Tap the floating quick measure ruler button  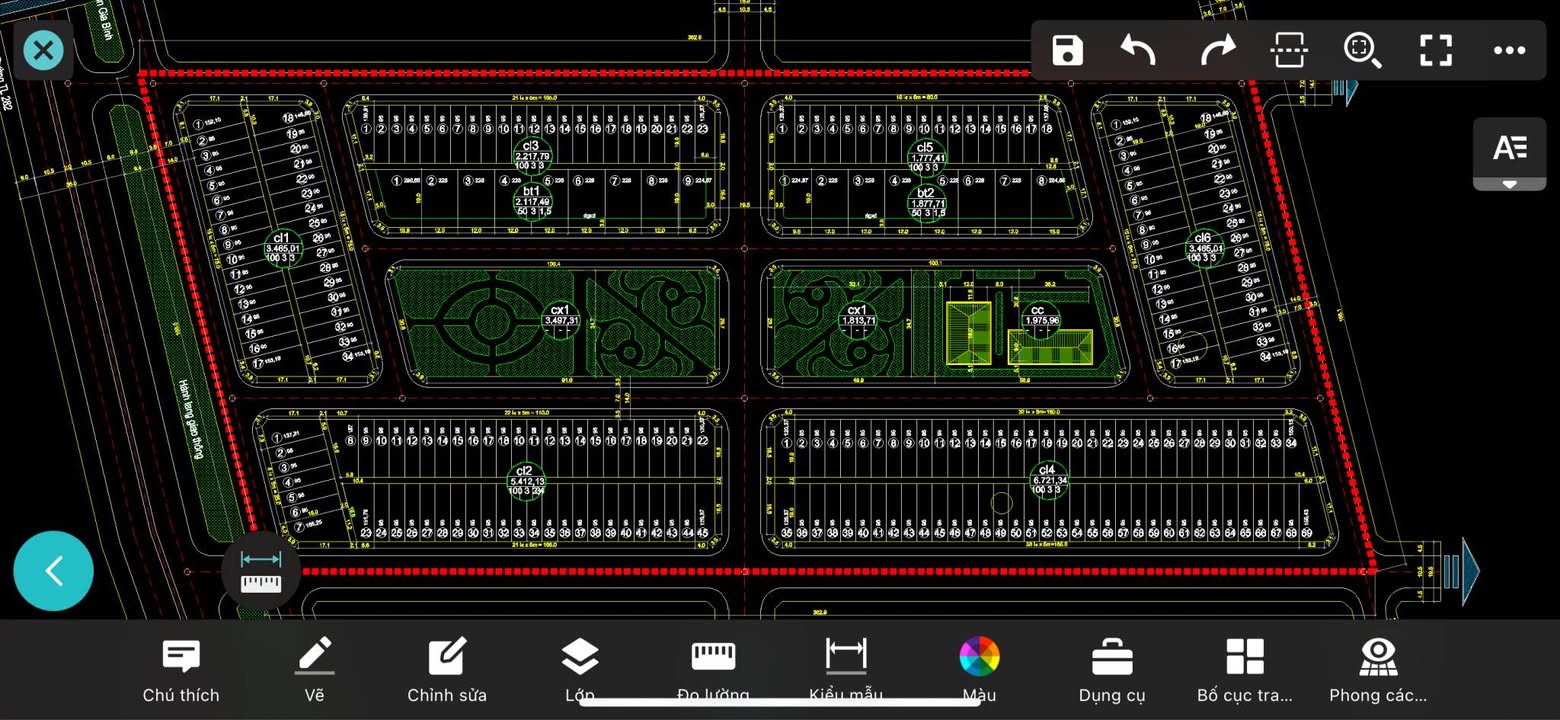261,571
